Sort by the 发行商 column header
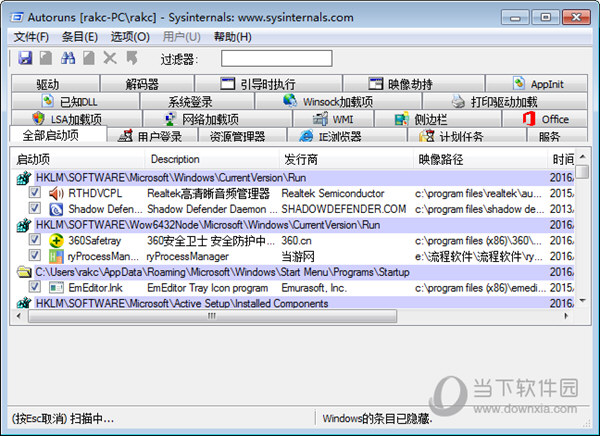The height and width of the screenshot is (436, 600). click(346, 159)
